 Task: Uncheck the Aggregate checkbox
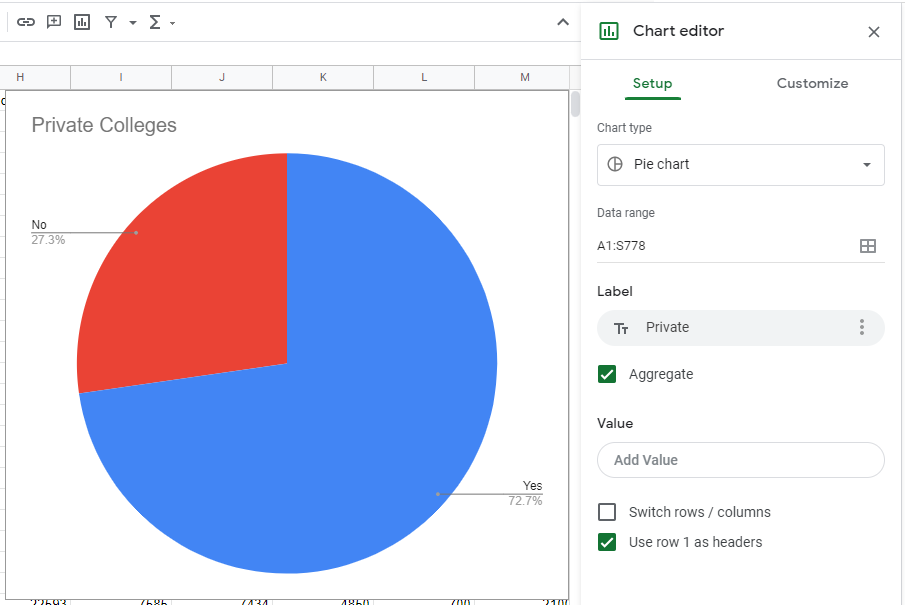click(x=607, y=374)
